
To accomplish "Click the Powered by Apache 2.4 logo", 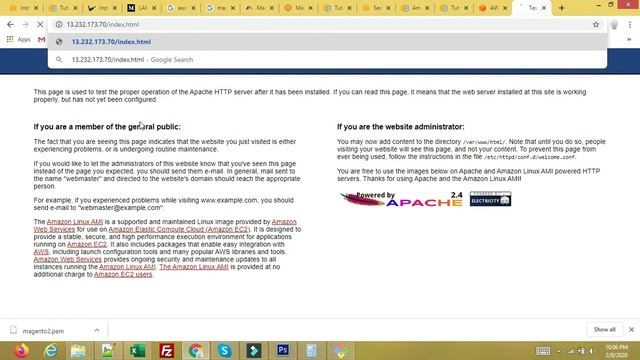I will click(x=402, y=199).
